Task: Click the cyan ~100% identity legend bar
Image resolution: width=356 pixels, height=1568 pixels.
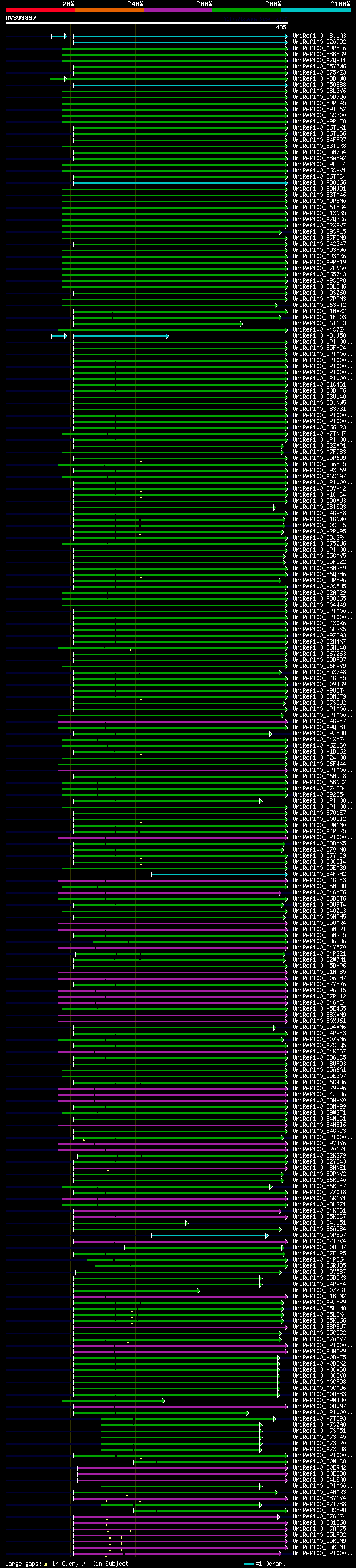Action: (x=316, y=10)
